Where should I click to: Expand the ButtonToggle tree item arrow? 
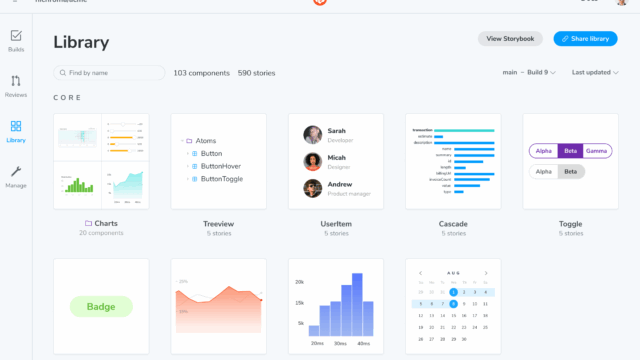click(x=188, y=179)
